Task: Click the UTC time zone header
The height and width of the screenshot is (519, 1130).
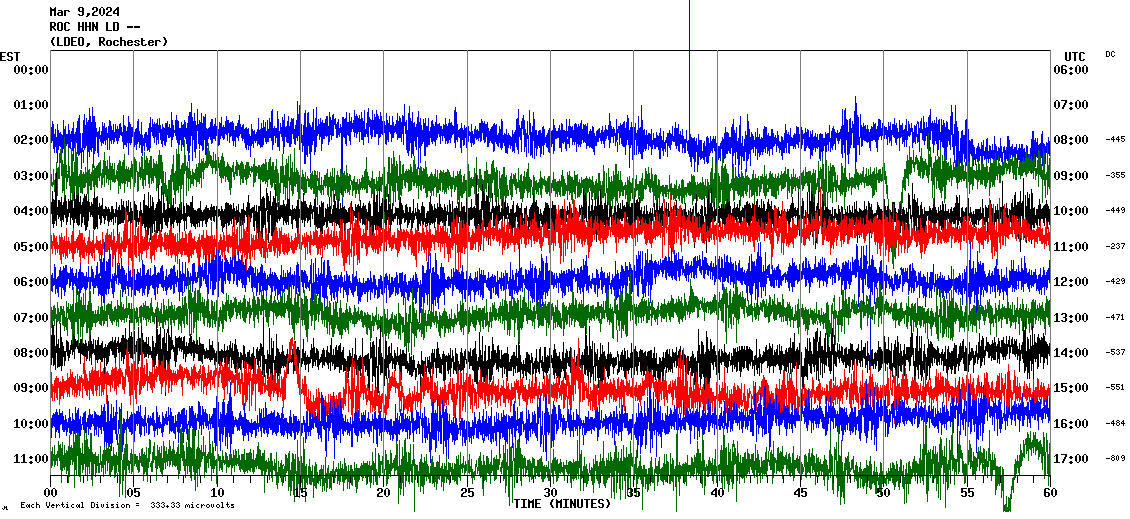Action: 1075,56
